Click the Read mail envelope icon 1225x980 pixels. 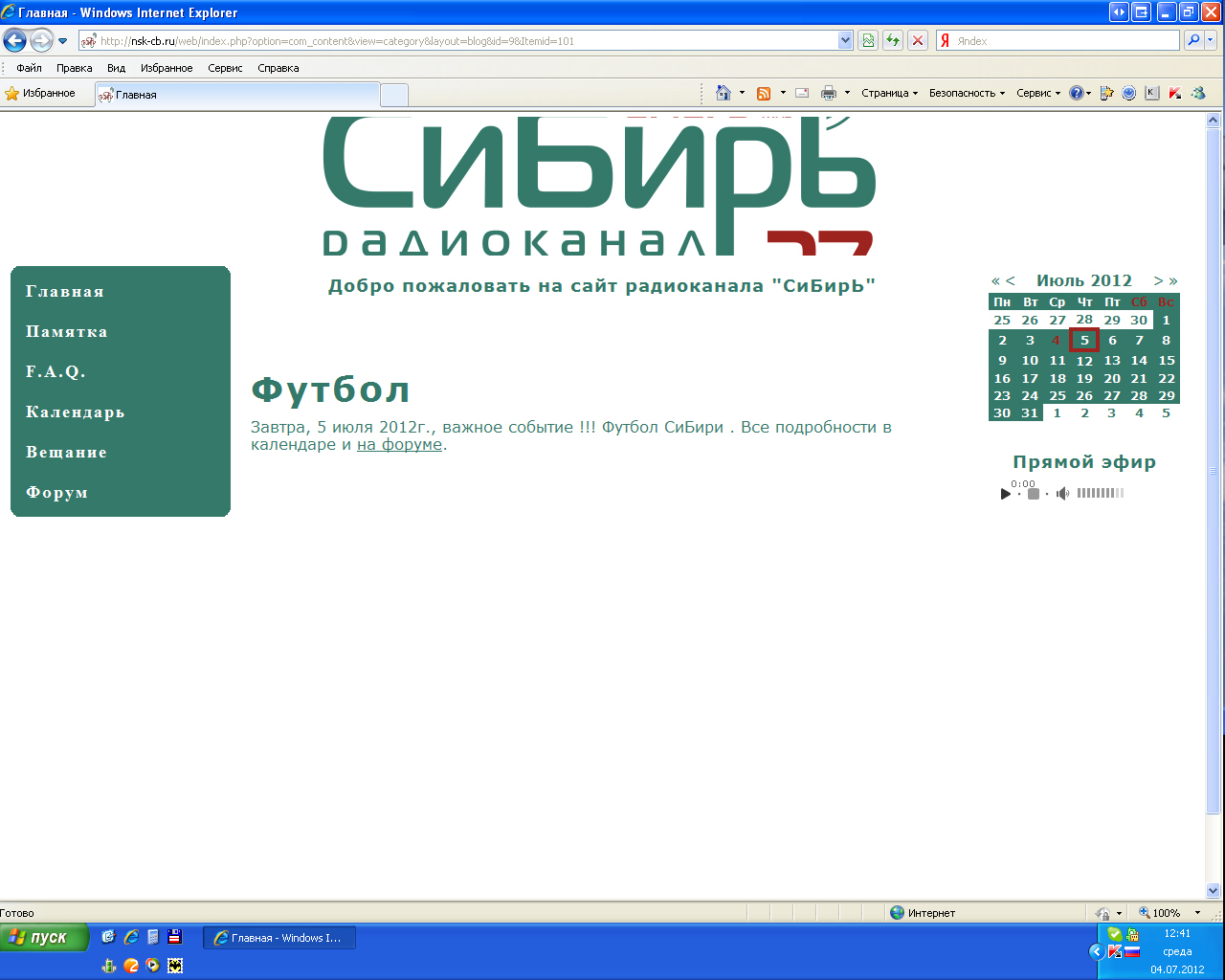(802, 93)
